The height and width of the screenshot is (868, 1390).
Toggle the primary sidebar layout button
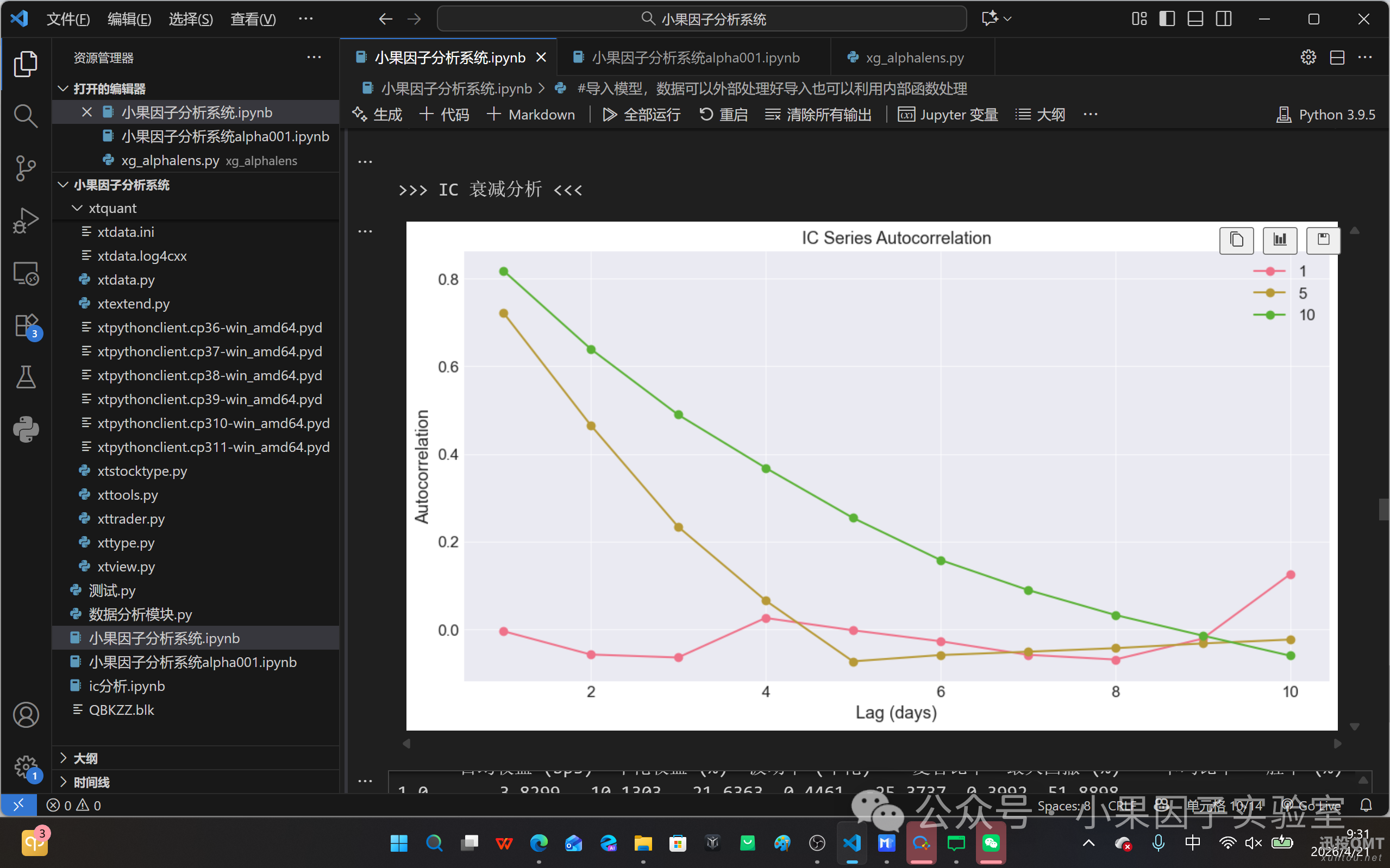1167,19
